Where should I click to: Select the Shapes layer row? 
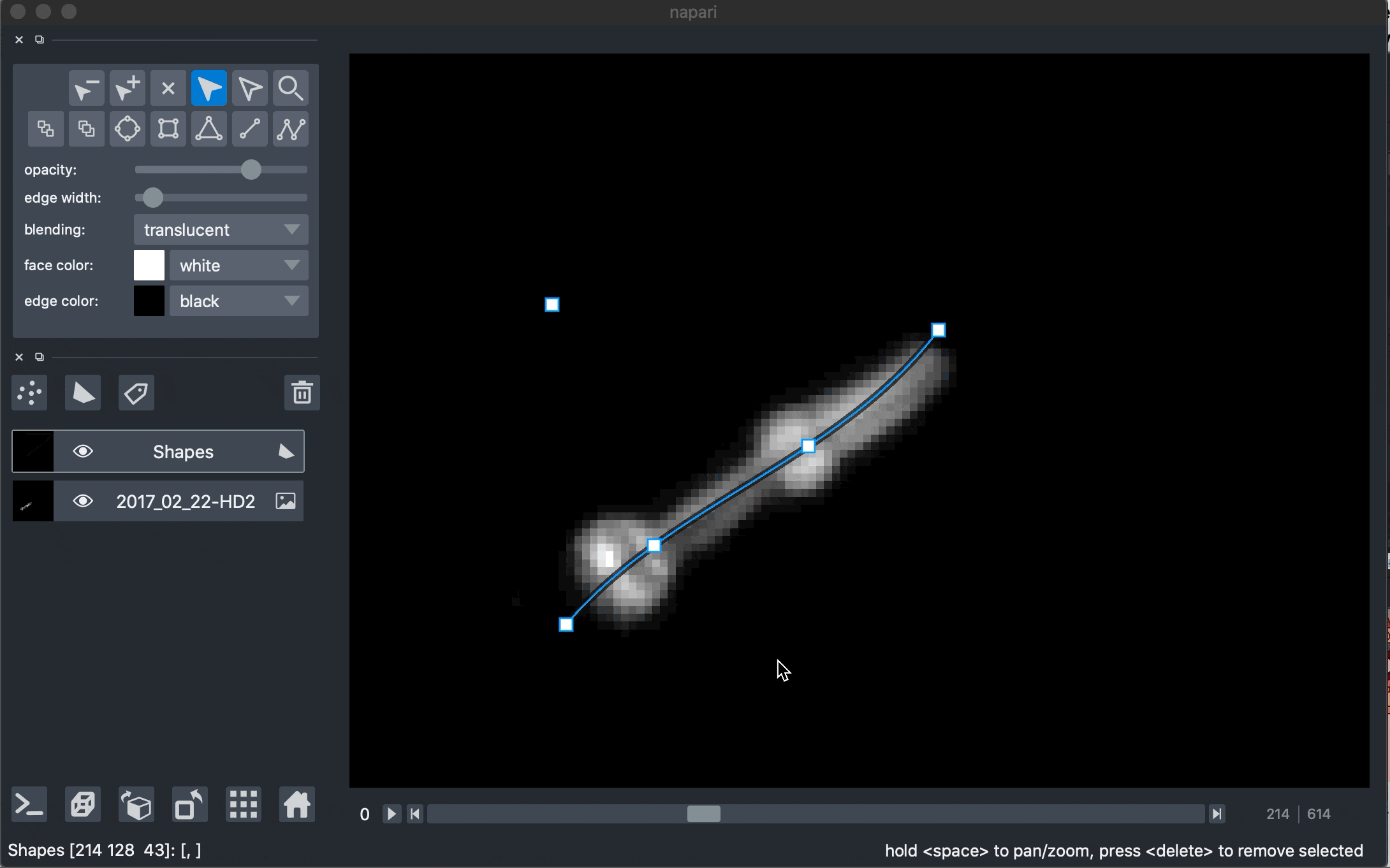(158, 451)
